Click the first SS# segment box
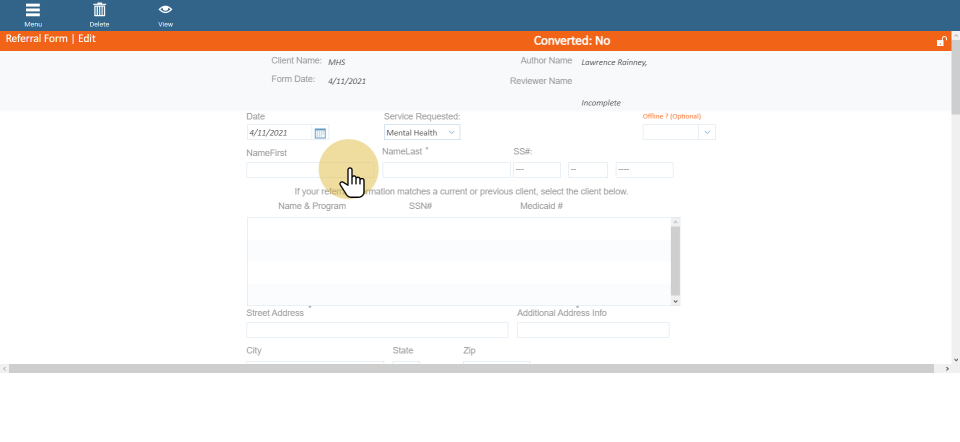The image size is (960, 442). tap(537, 170)
